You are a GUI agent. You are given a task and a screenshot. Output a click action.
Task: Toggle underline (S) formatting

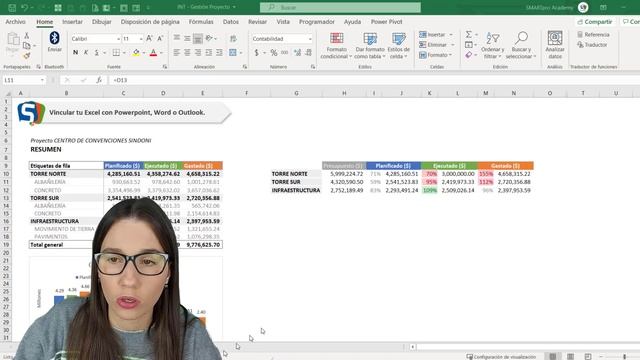point(97,53)
